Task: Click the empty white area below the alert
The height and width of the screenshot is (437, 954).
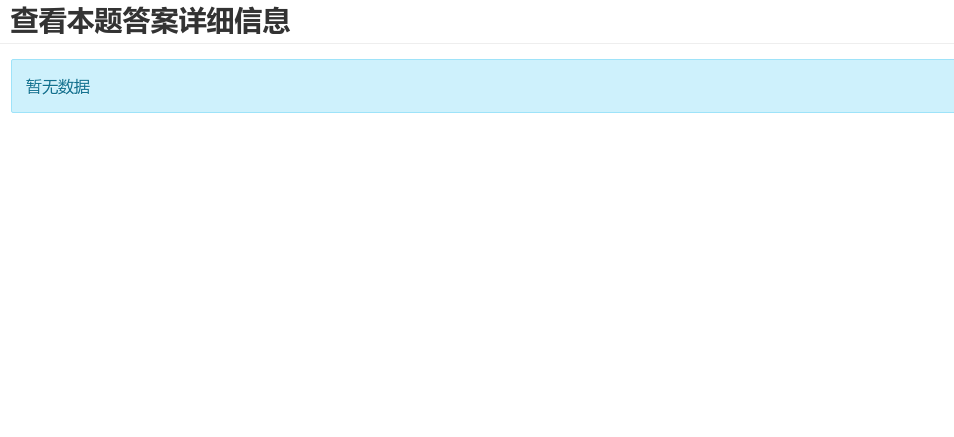Action: coord(477,274)
